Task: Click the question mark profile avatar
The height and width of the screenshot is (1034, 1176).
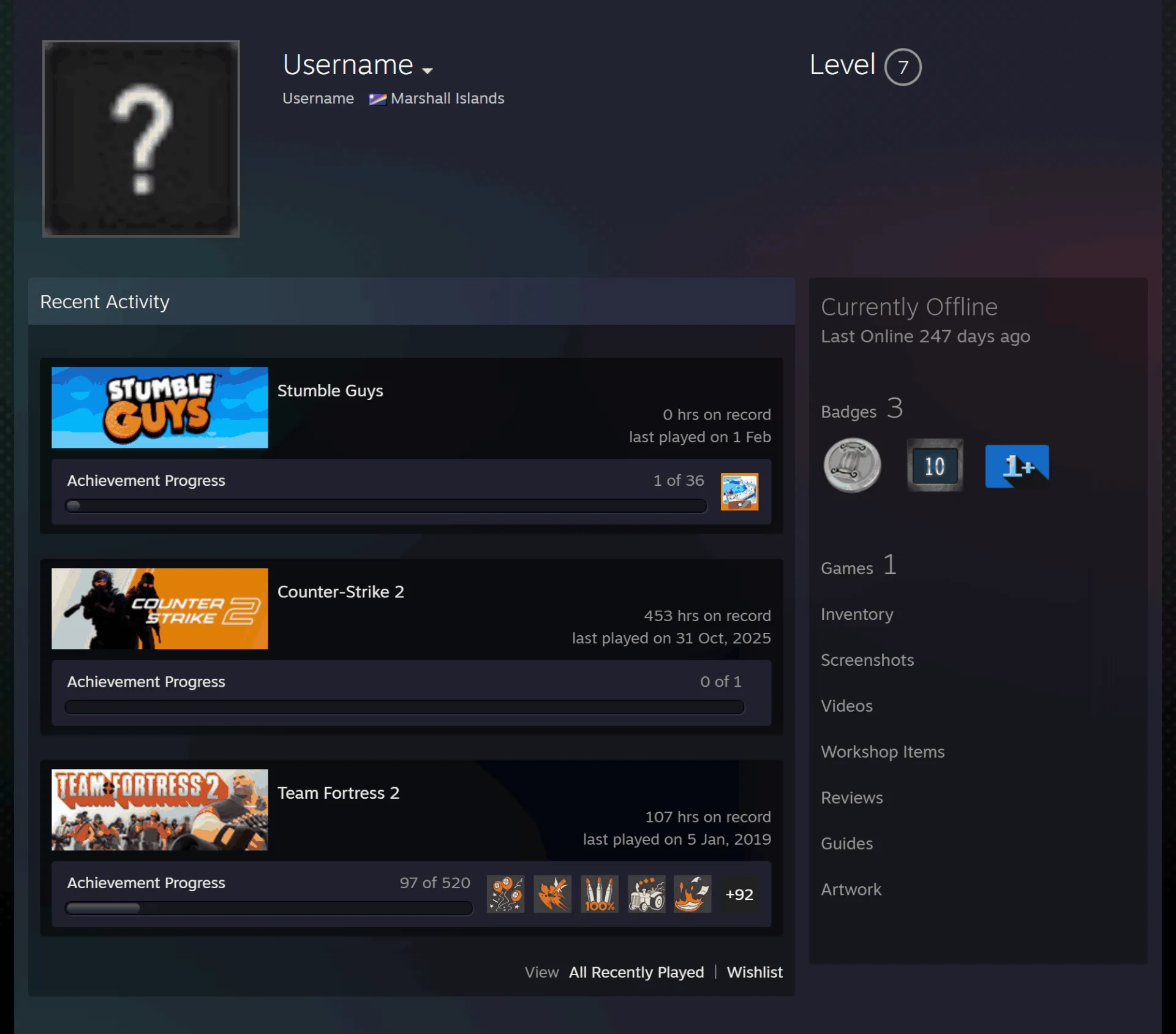Action: [x=141, y=138]
